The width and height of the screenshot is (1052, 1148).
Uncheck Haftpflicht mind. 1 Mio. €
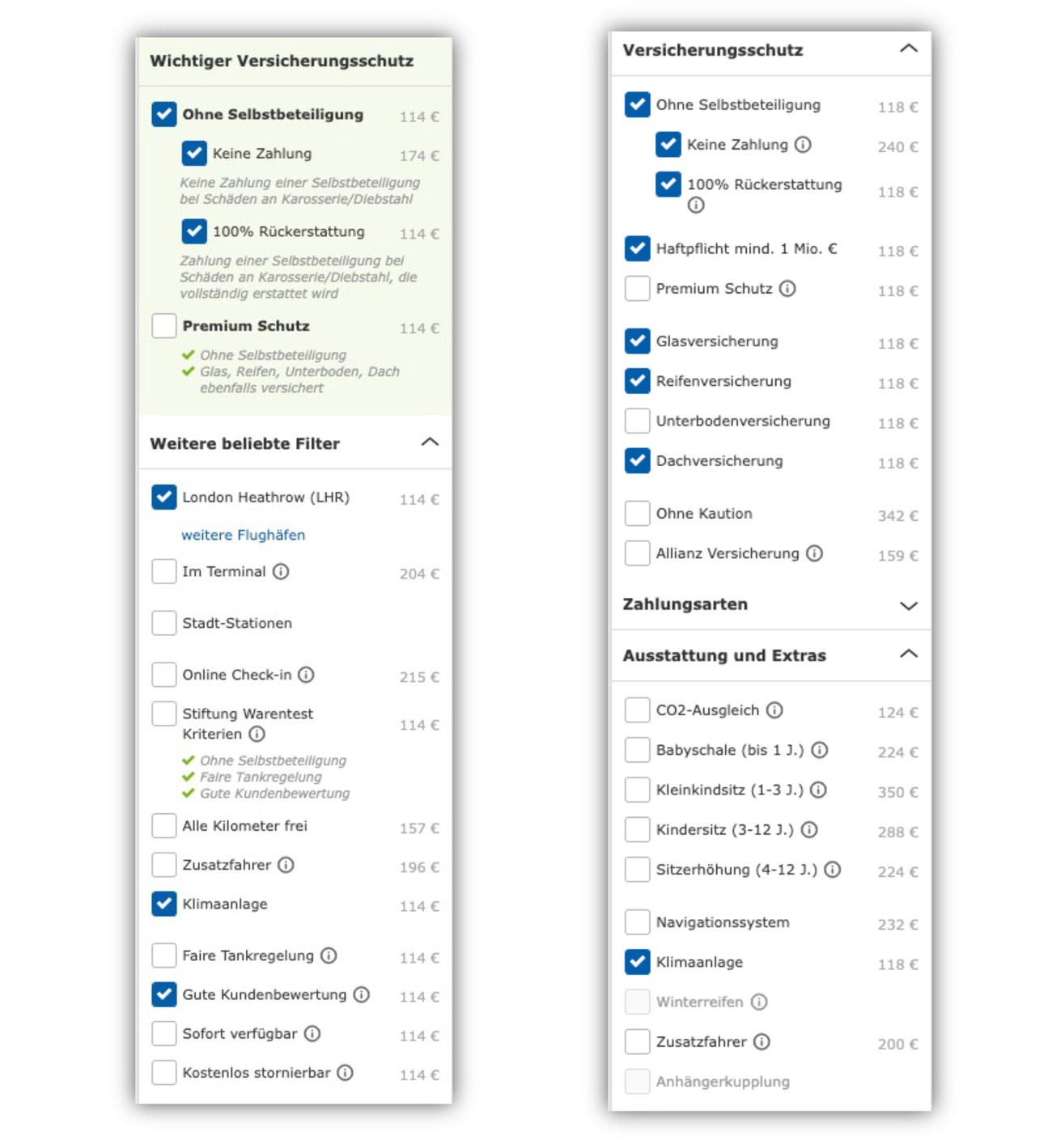coord(638,248)
